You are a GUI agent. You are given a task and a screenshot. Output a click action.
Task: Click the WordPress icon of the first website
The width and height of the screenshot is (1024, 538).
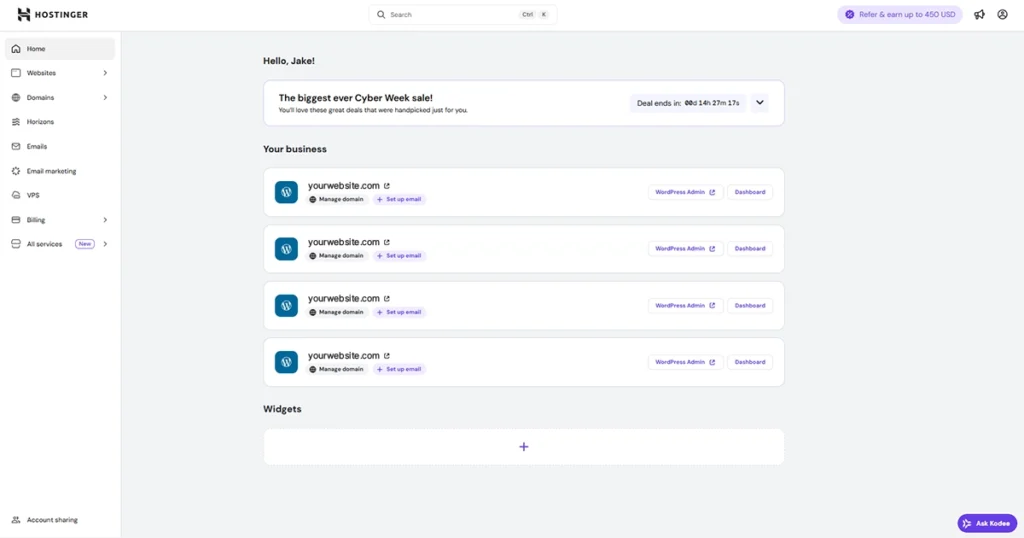coord(286,192)
